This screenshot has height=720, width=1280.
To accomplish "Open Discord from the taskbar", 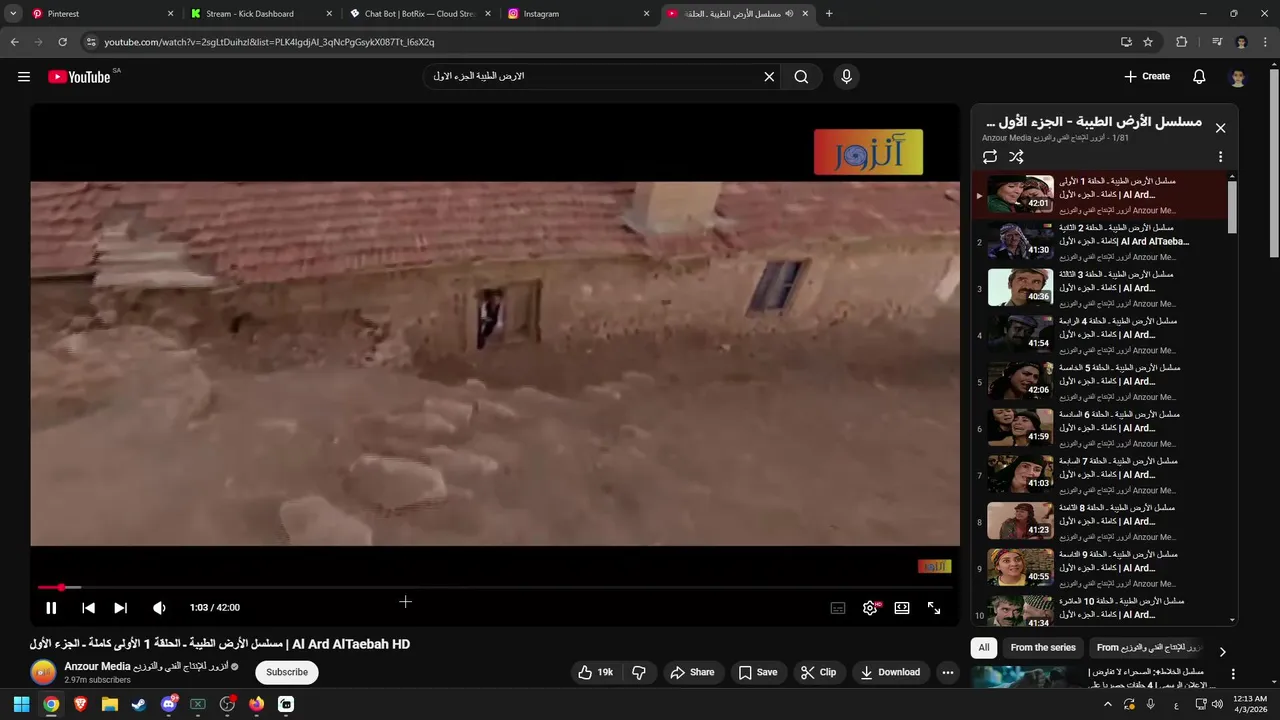I will (x=168, y=704).
